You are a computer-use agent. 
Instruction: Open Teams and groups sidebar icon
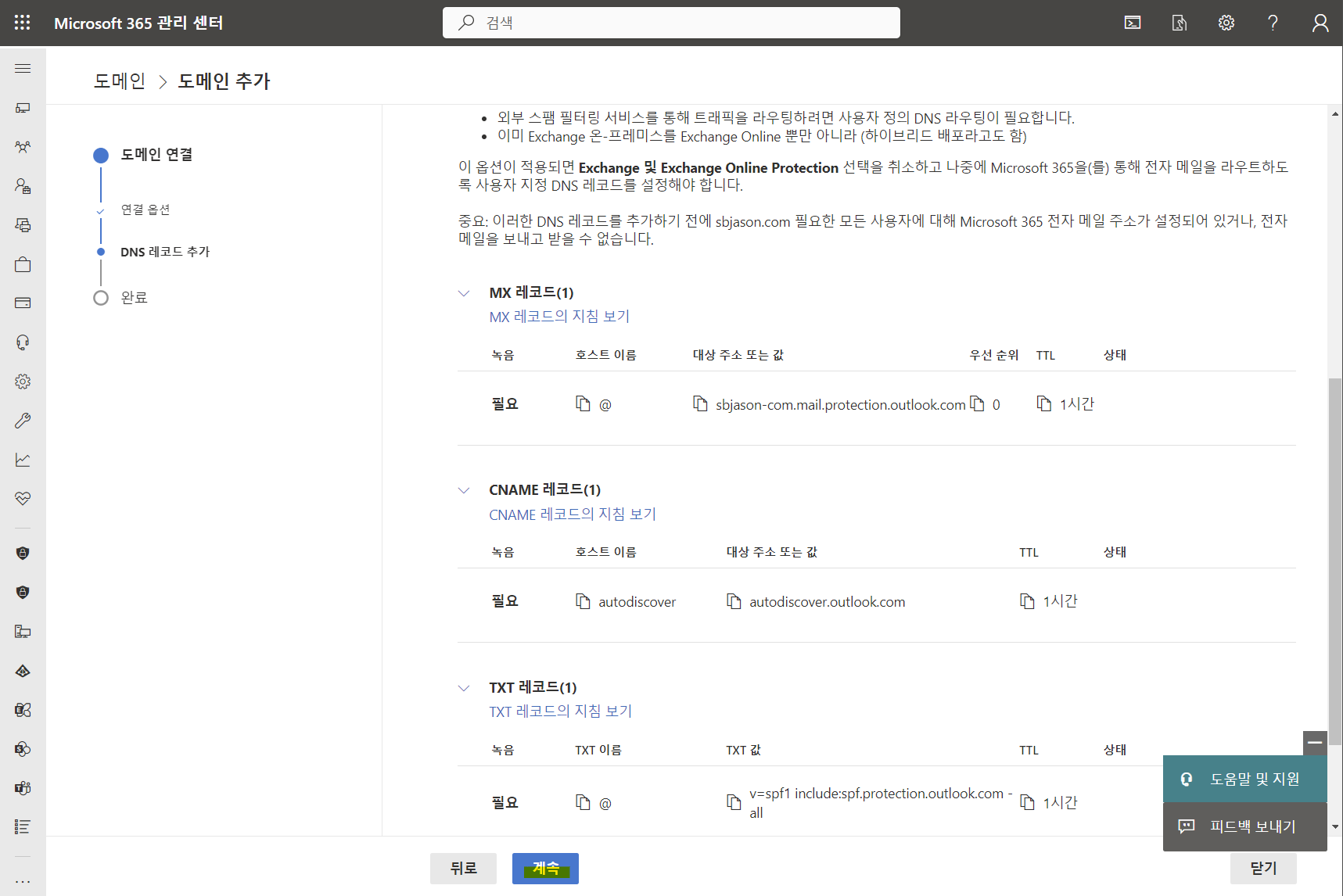(x=23, y=147)
